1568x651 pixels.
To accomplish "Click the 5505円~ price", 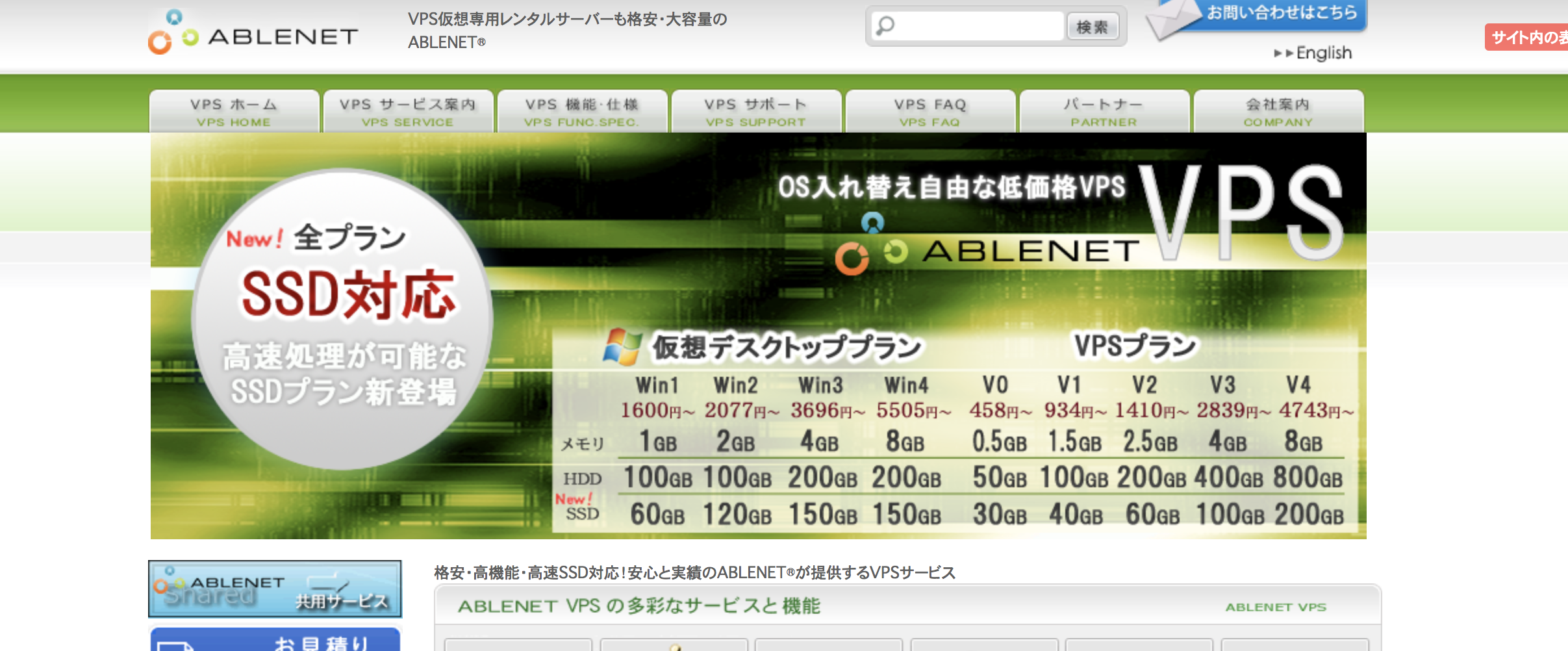I will point(913,411).
